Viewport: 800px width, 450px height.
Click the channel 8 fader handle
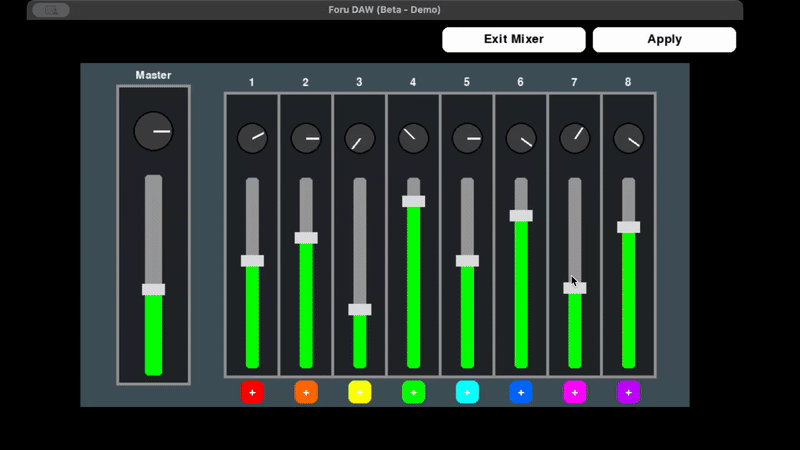pos(629,227)
